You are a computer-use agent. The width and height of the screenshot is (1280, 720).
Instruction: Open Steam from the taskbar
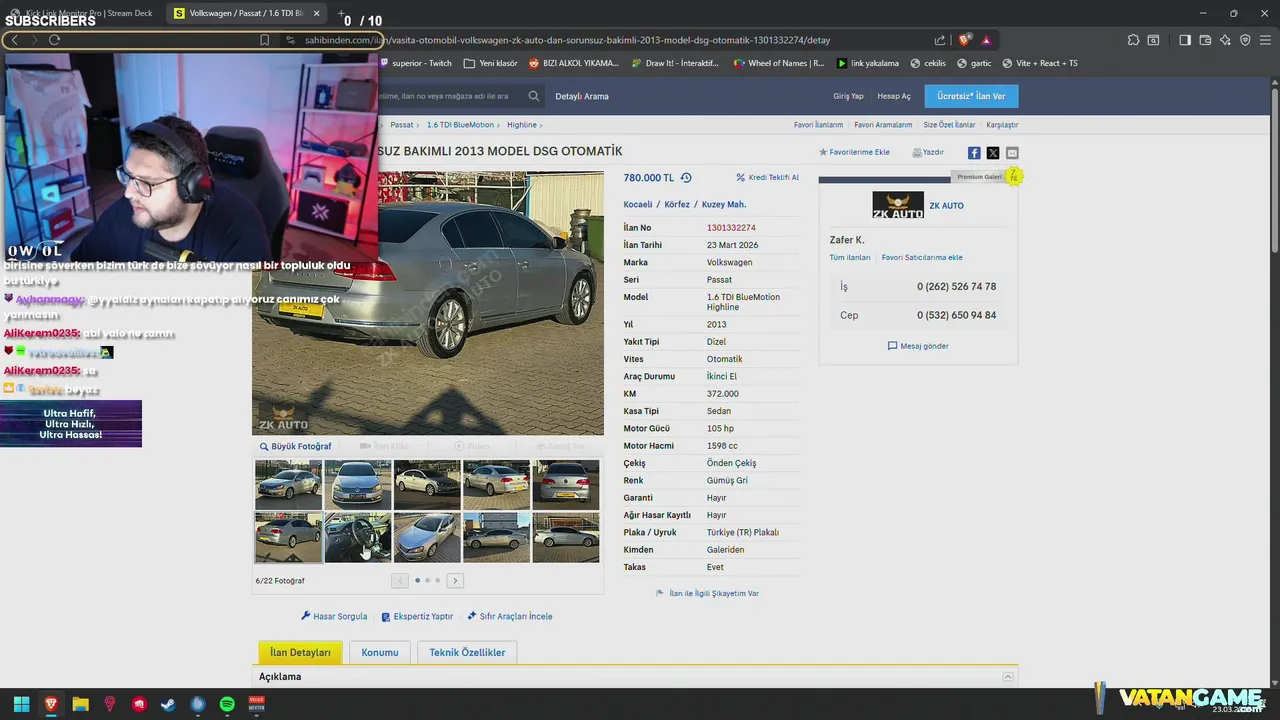[168, 704]
